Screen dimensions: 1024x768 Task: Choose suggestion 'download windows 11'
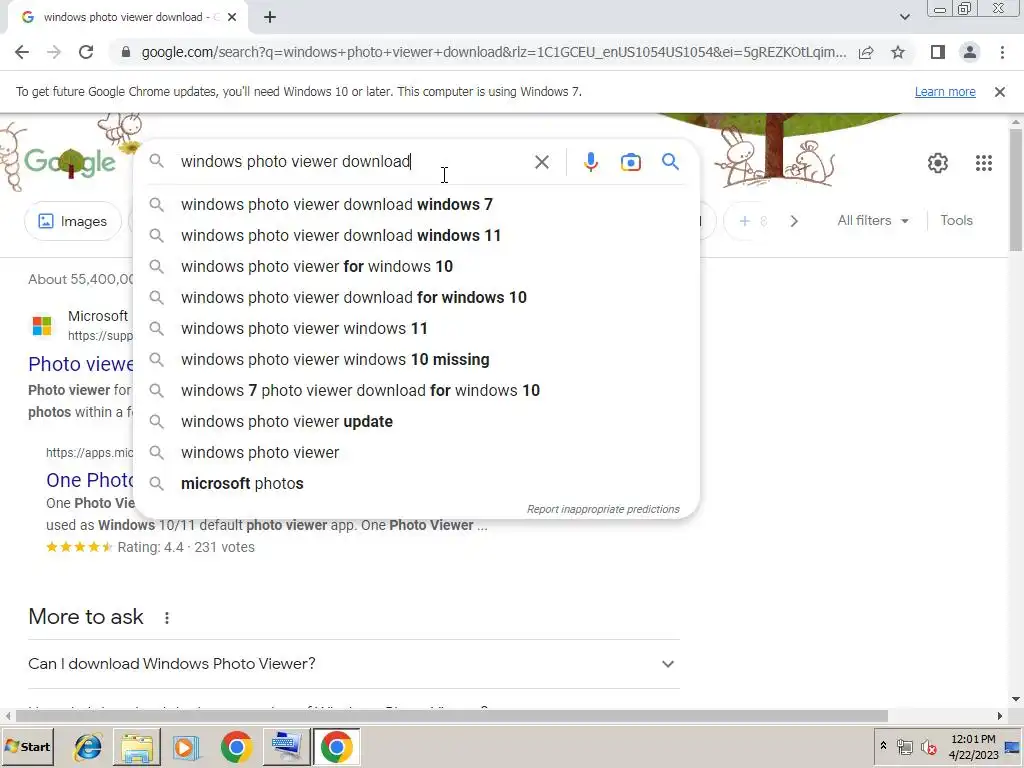click(x=416, y=236)
